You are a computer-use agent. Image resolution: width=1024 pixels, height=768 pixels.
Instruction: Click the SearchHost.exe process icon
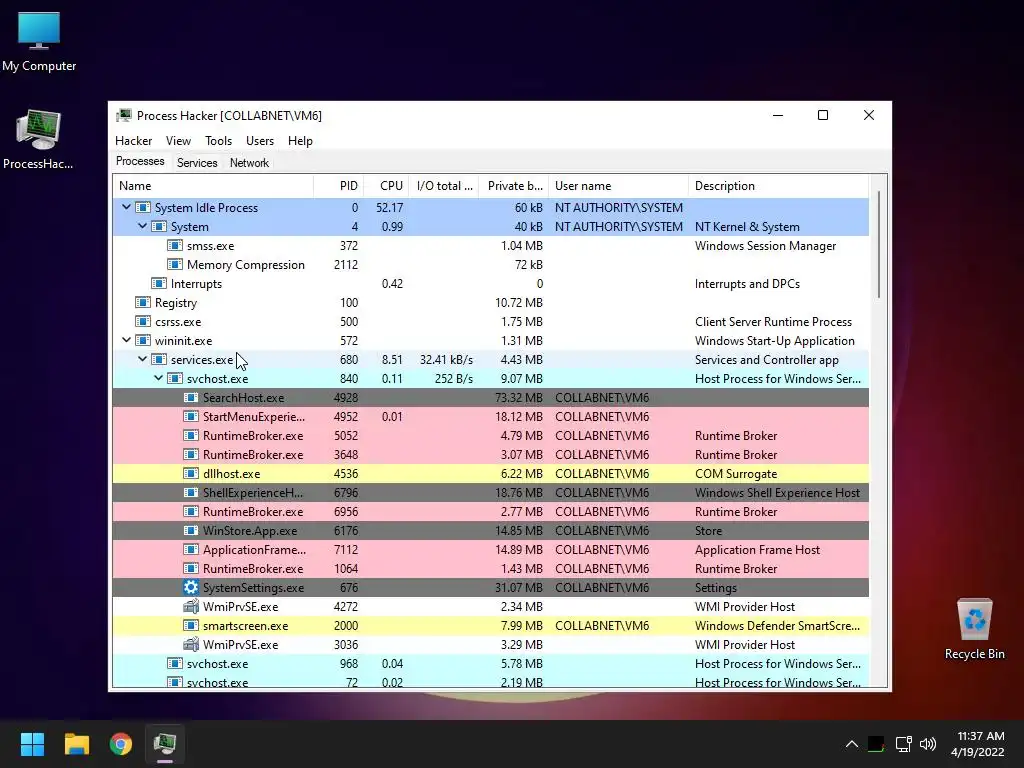tap(191, 398)
